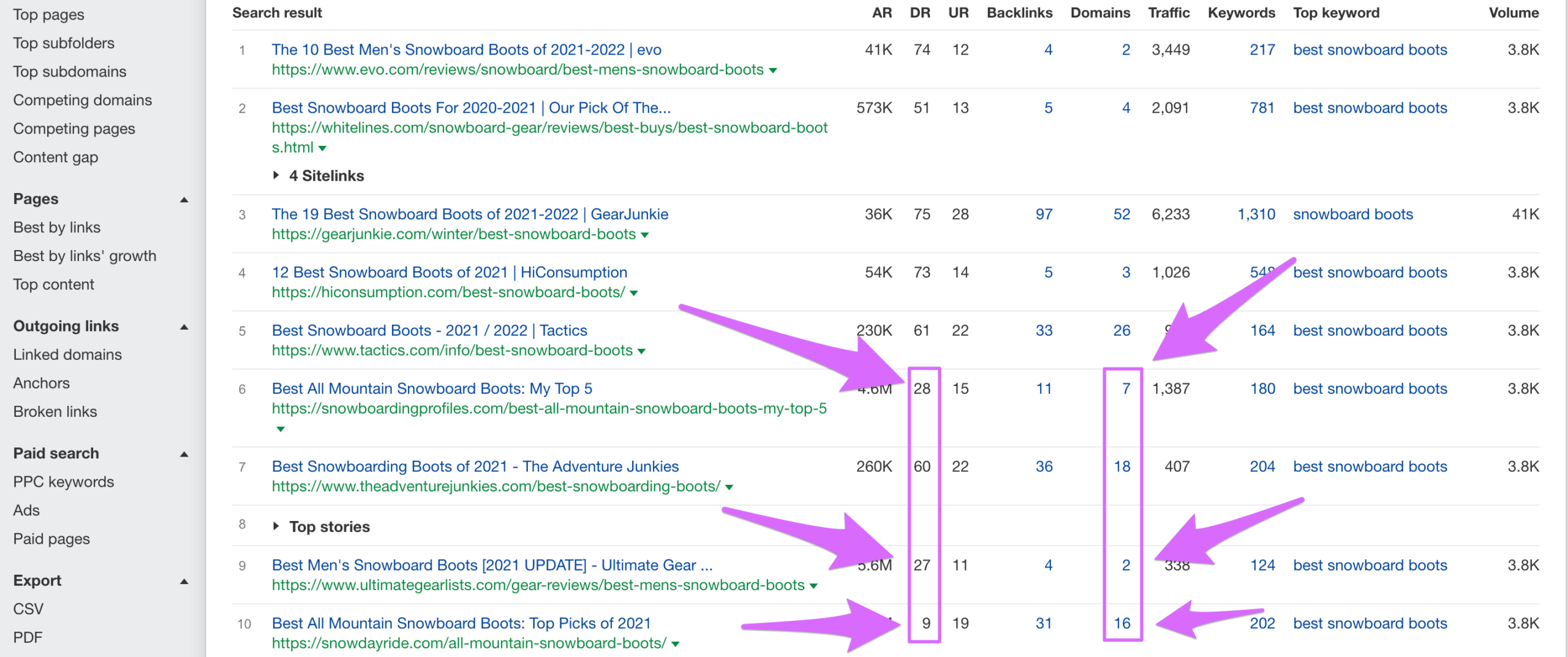Export results as CSV

[x=28, y=609]
